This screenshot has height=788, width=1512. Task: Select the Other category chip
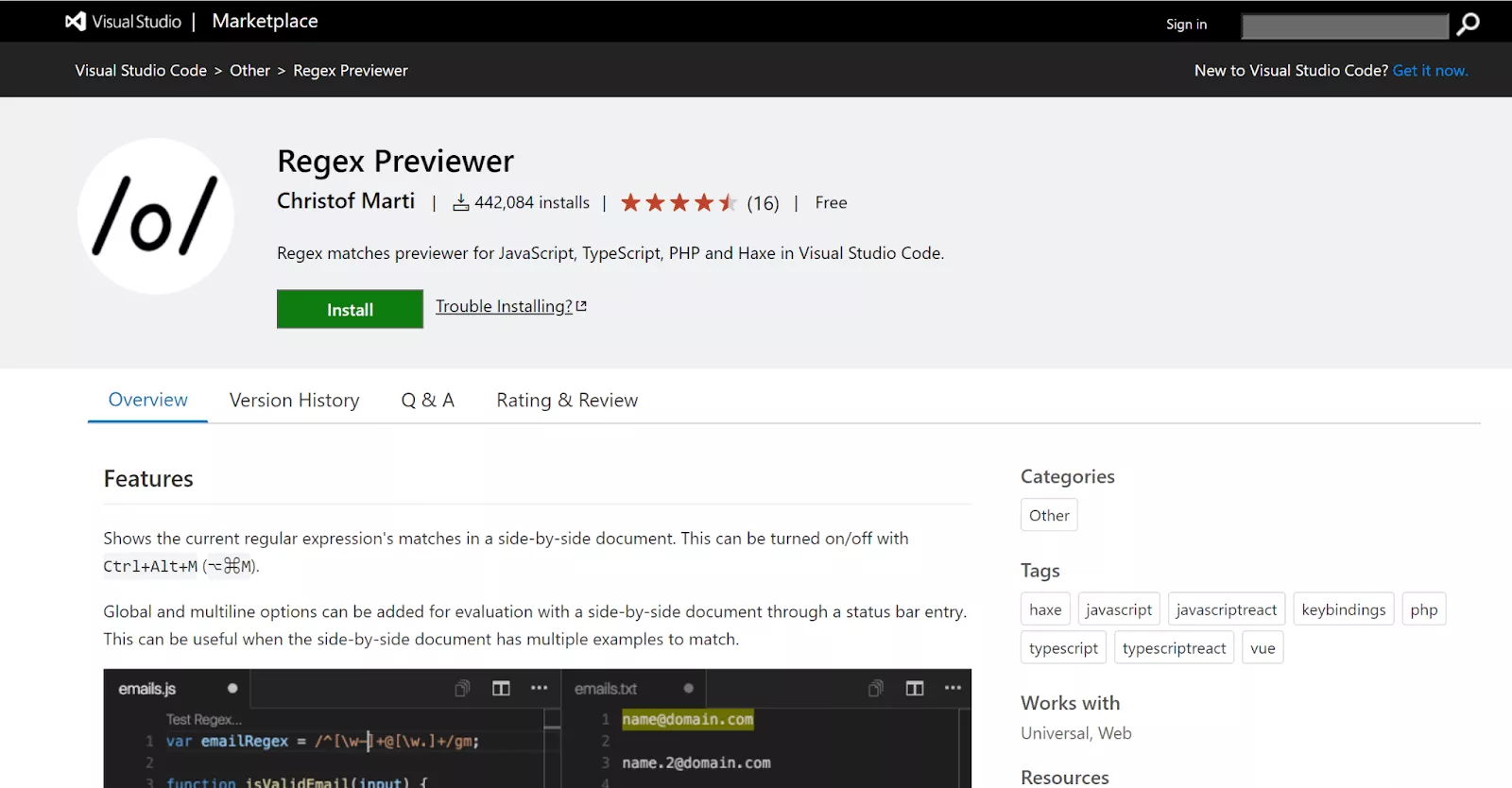pyautogui.click(x=1049, y=515)
